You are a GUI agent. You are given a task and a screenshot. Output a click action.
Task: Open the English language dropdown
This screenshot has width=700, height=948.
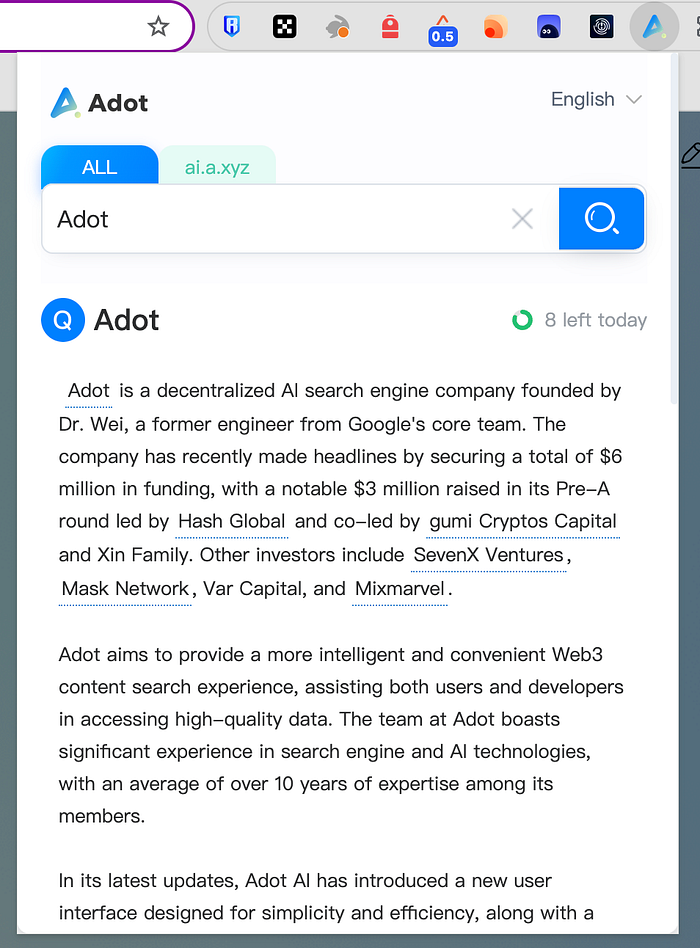596,99
